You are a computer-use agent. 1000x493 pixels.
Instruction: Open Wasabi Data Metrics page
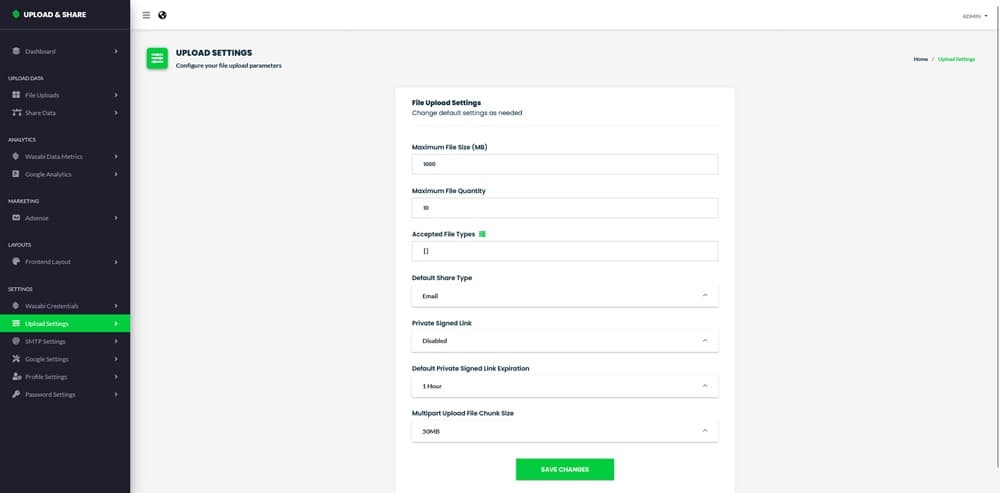point(53,156)
